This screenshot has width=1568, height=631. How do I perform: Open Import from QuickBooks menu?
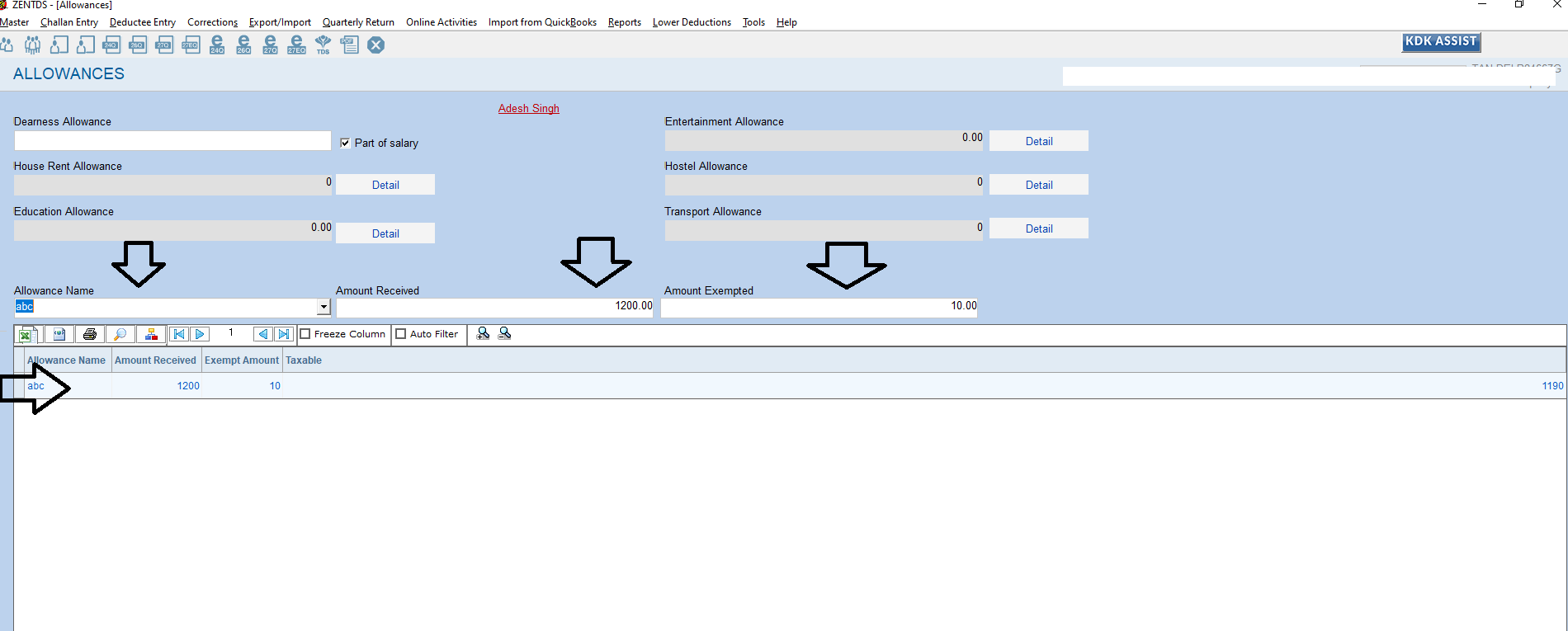point(542,22)
